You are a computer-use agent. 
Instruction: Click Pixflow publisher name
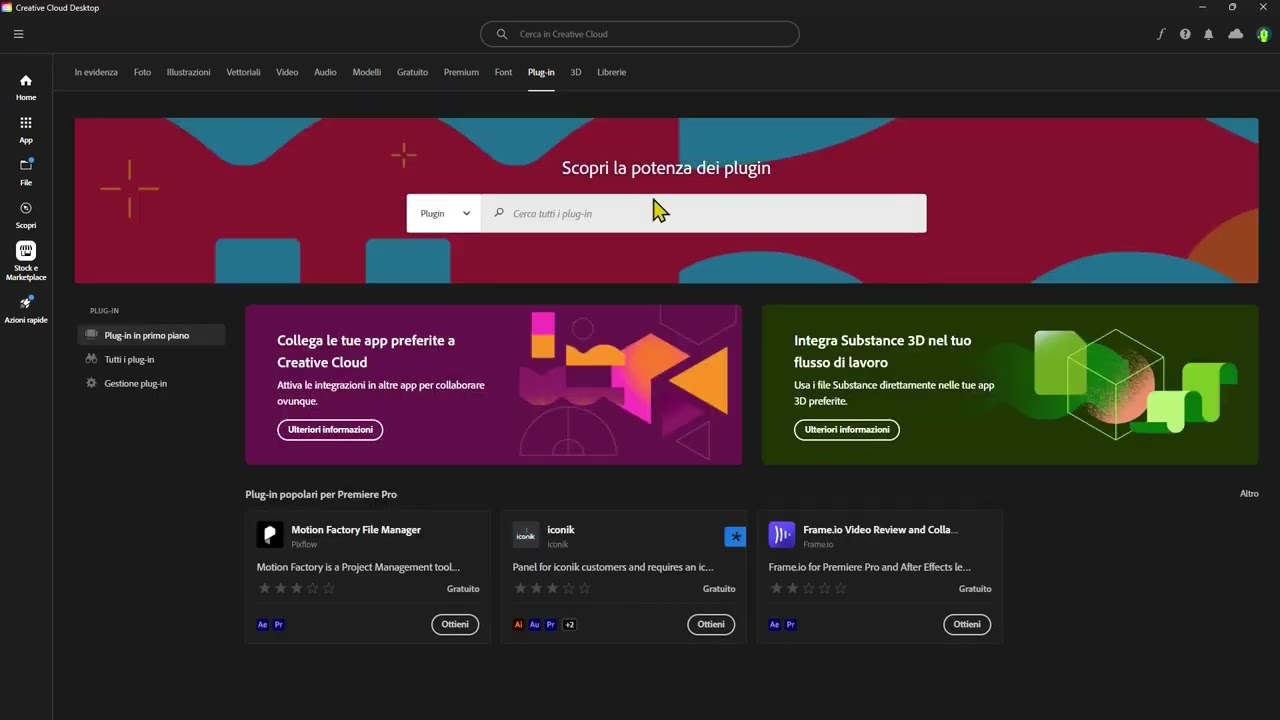[304, 545]
